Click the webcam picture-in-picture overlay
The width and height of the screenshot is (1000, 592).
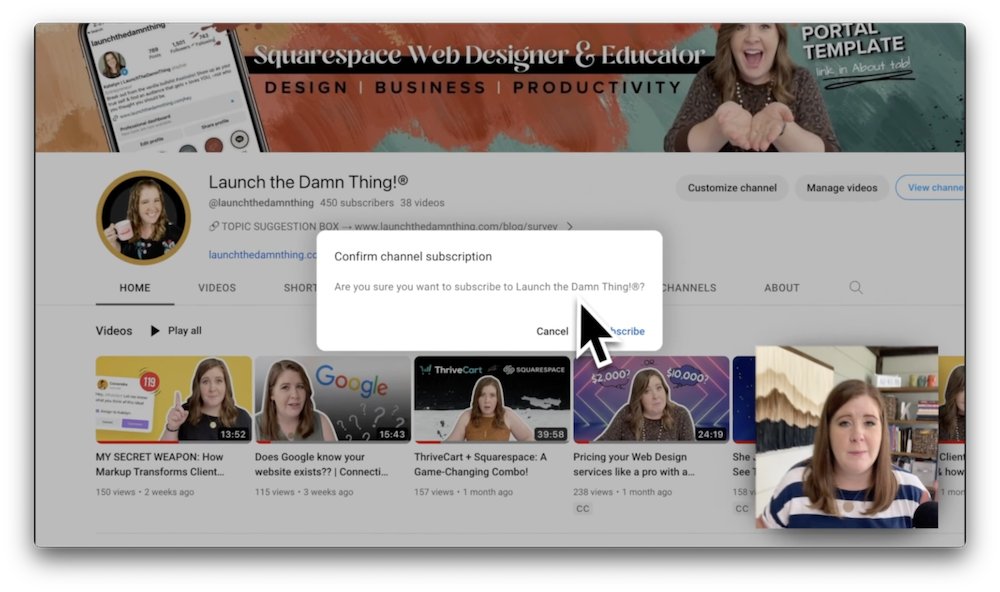(x=846, y=437)
